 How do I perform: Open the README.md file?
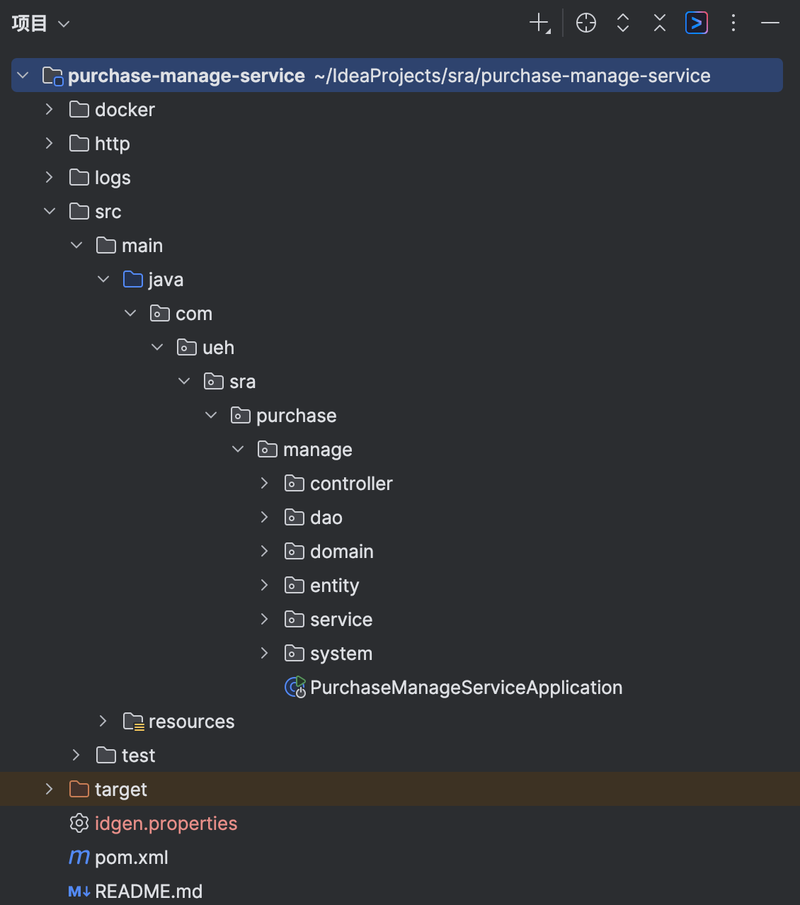pyautogui.click(x=148, y=891)
